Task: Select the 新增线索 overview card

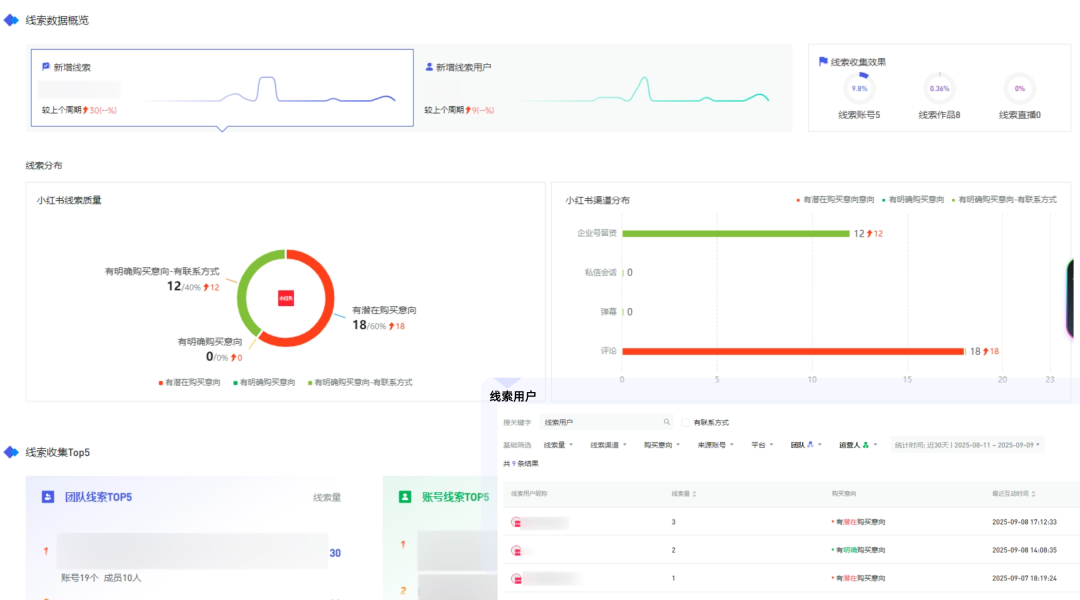Action: coord(222,88)
